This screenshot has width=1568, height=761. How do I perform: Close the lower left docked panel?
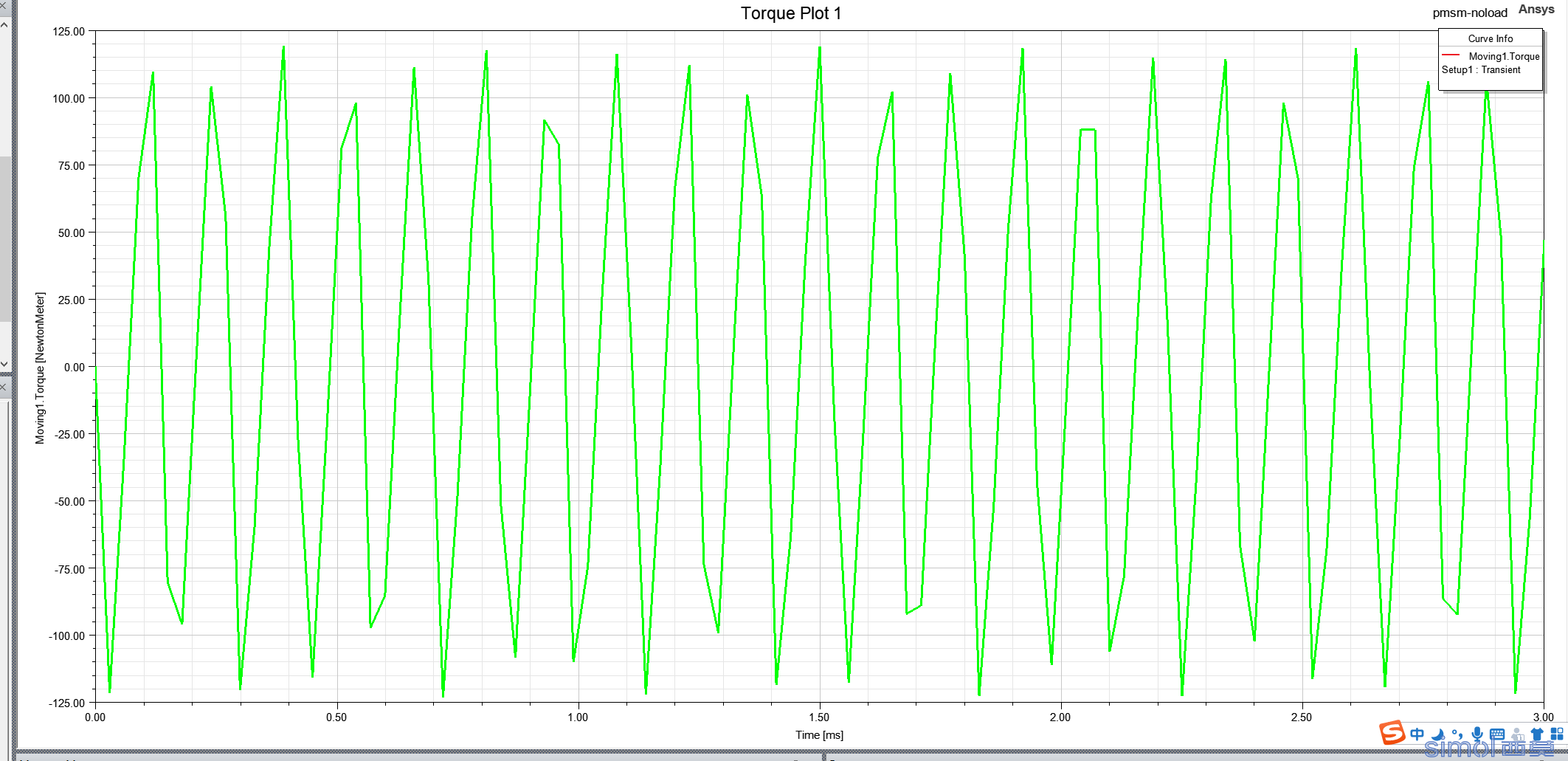pyautogui.click(x=4, y=387)
